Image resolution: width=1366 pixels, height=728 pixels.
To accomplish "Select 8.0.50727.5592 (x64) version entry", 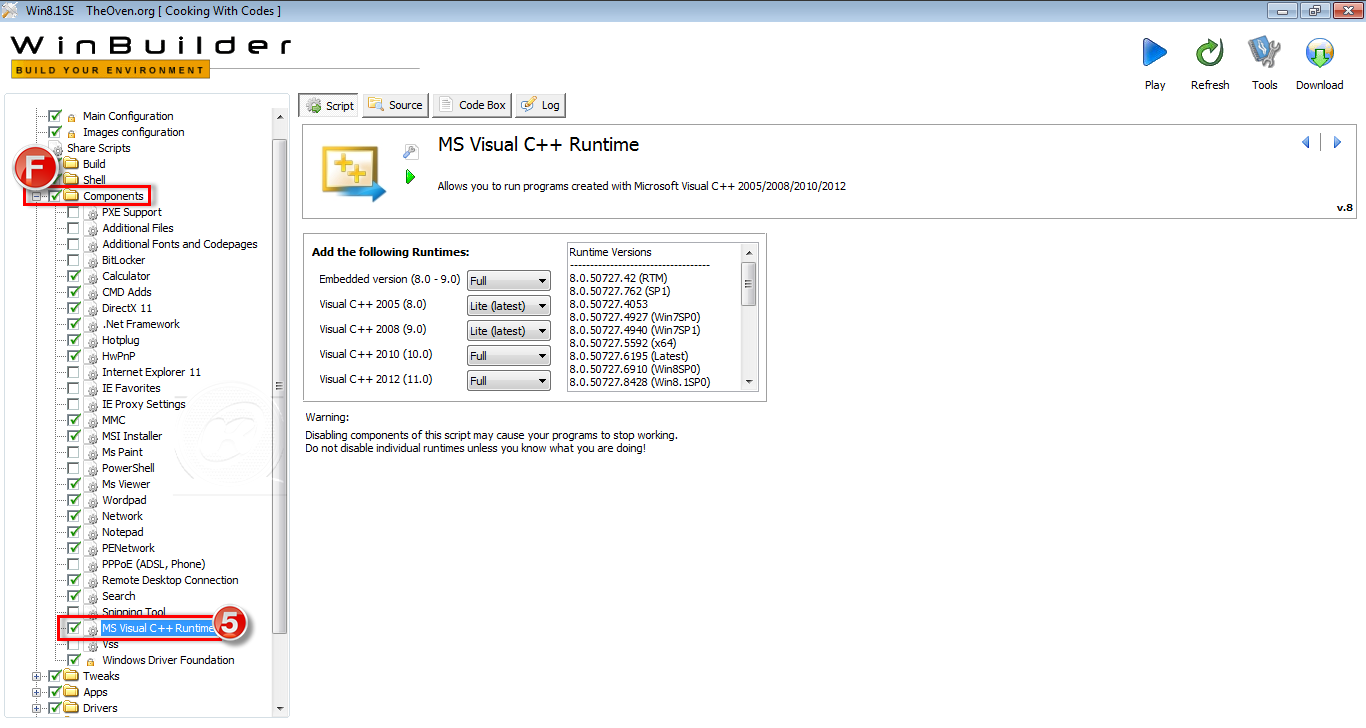I will [x=623, y=343].
